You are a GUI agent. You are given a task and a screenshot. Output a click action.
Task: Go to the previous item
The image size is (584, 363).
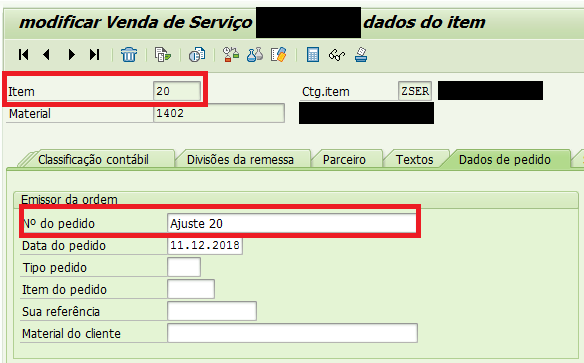(x=47, y=55)
